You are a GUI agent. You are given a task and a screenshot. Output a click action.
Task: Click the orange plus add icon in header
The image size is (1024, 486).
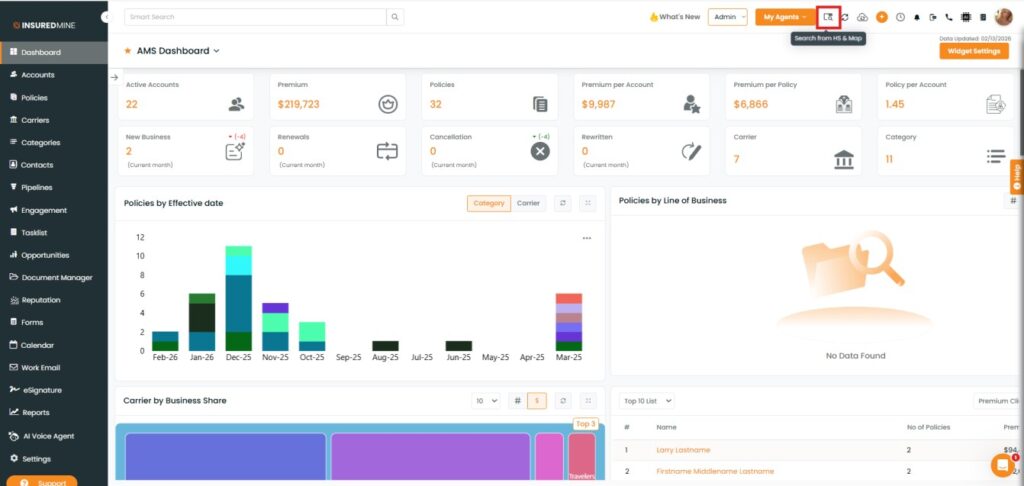(x=881, y=17)
